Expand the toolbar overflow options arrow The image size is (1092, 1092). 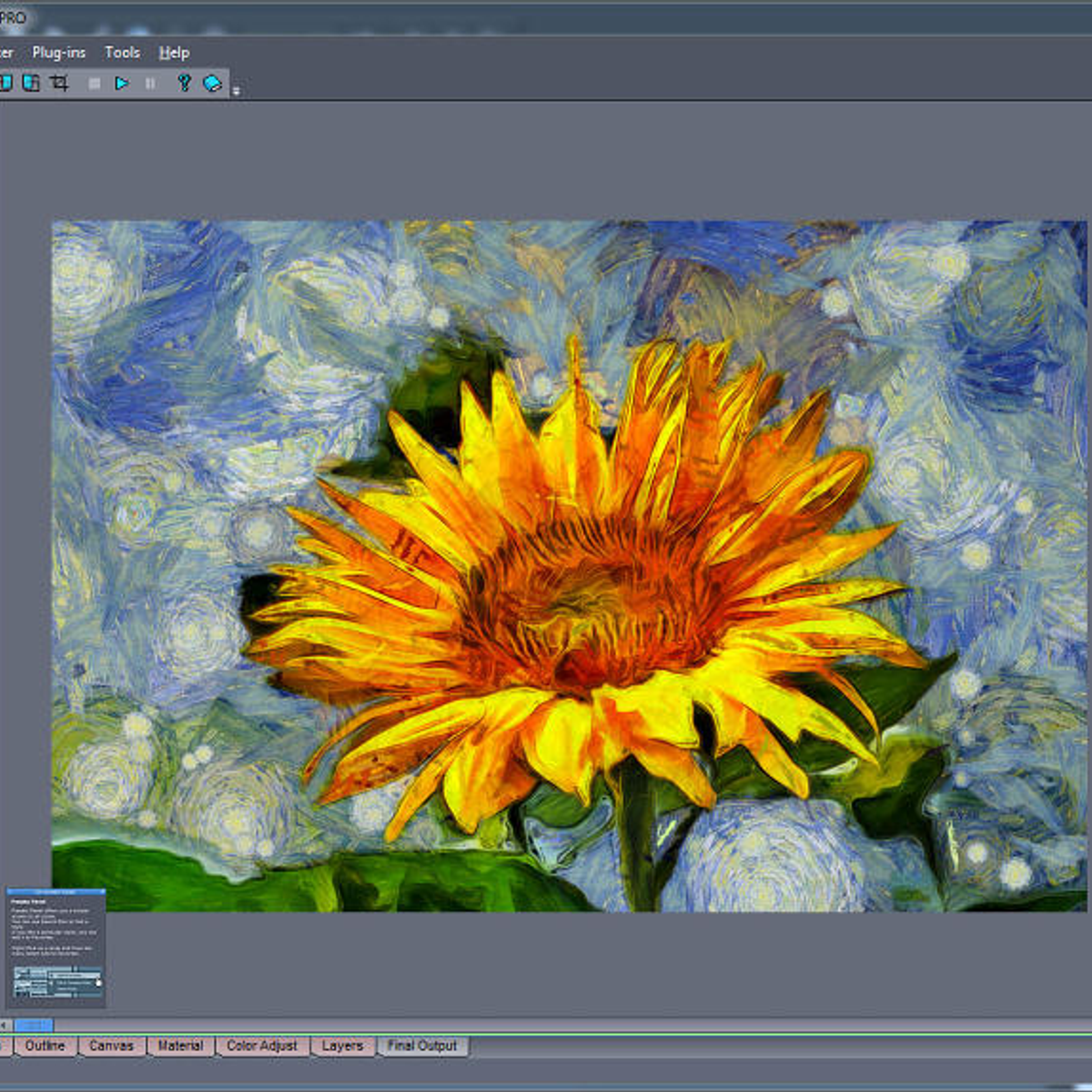236,90
